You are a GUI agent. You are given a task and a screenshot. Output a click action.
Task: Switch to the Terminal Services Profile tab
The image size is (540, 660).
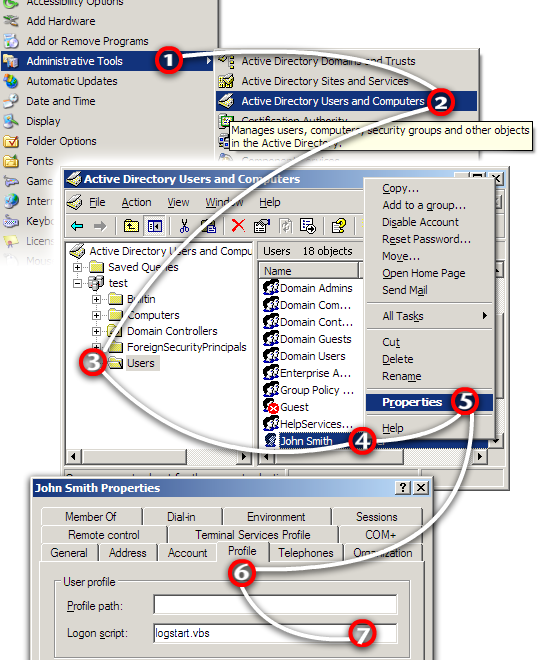253,535
